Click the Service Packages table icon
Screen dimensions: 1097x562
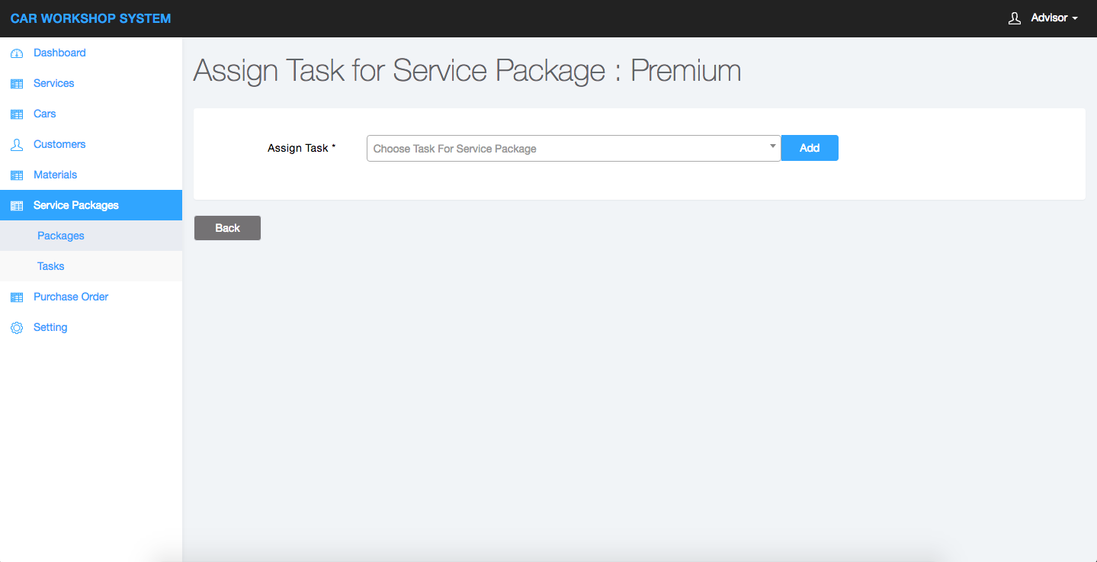click(16, 206)
